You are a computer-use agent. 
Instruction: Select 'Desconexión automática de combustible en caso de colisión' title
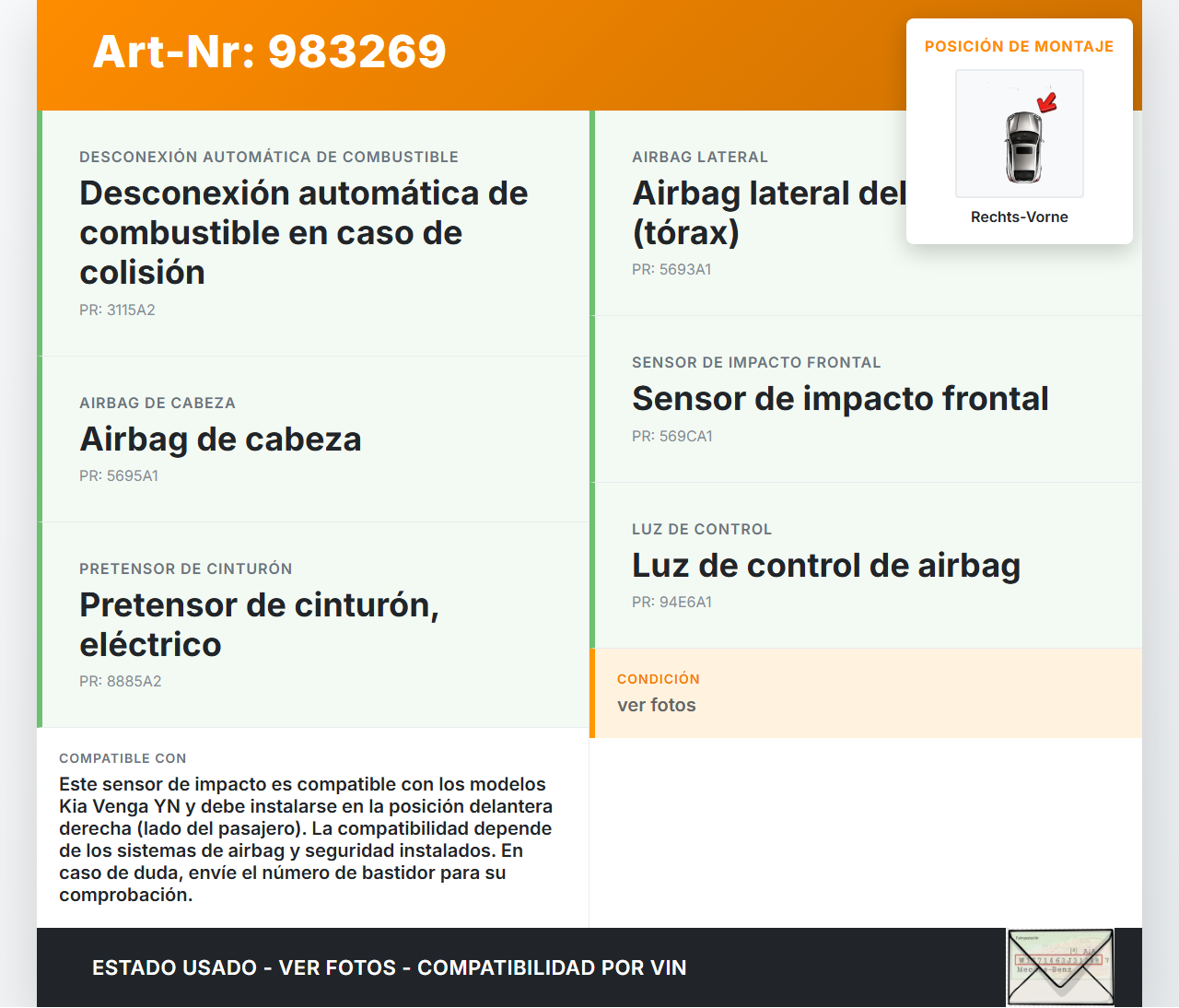pyautogui.click(x=304, y=233)
